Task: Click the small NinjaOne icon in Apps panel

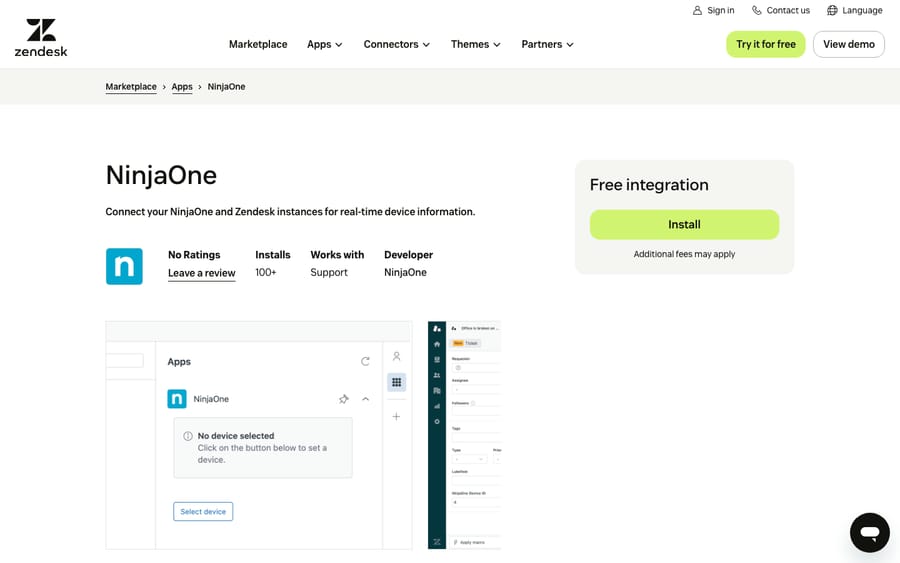Action: click(x=177, y=399)
